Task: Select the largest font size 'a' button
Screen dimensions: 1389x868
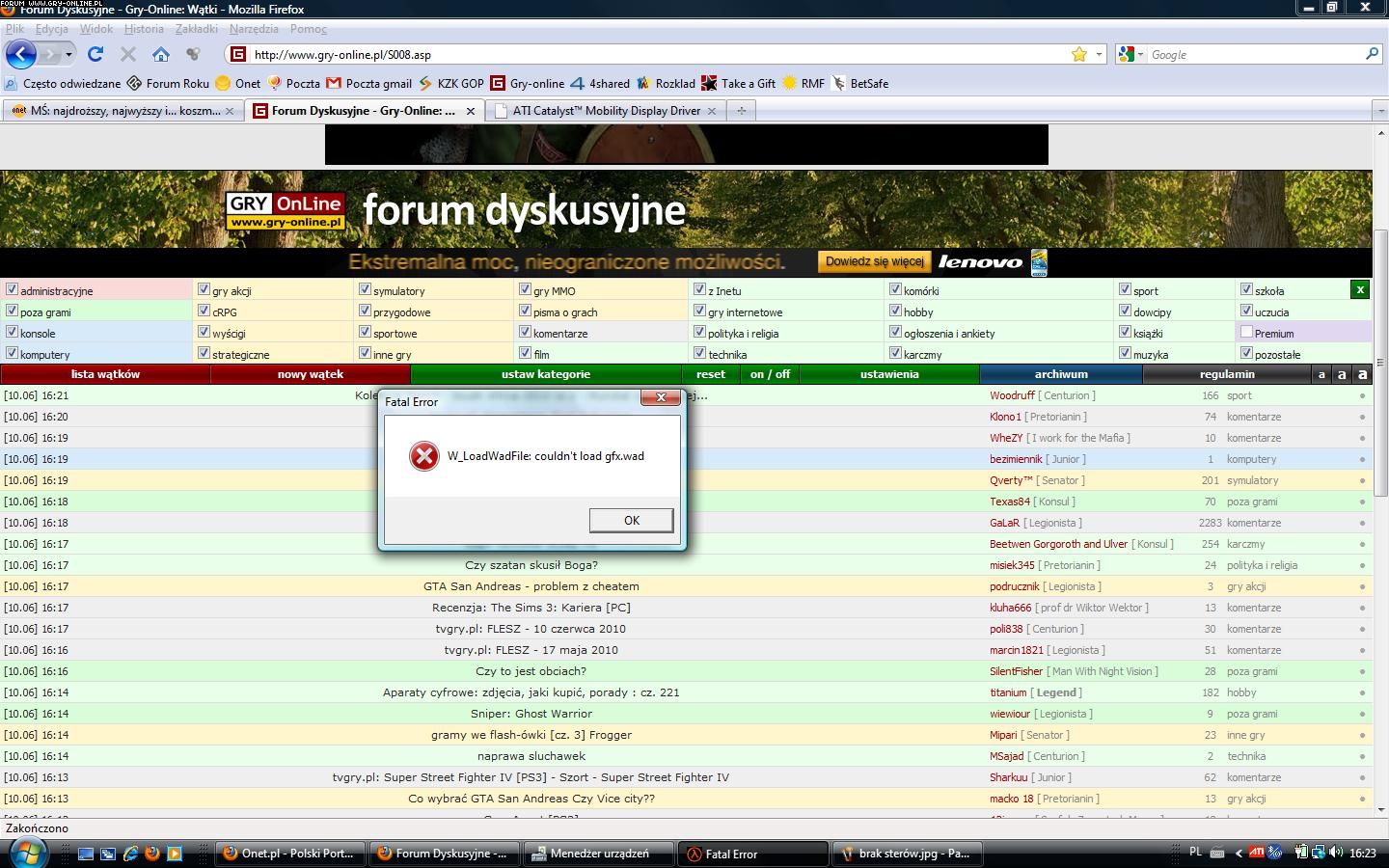Action: [x=1362, y=374]
